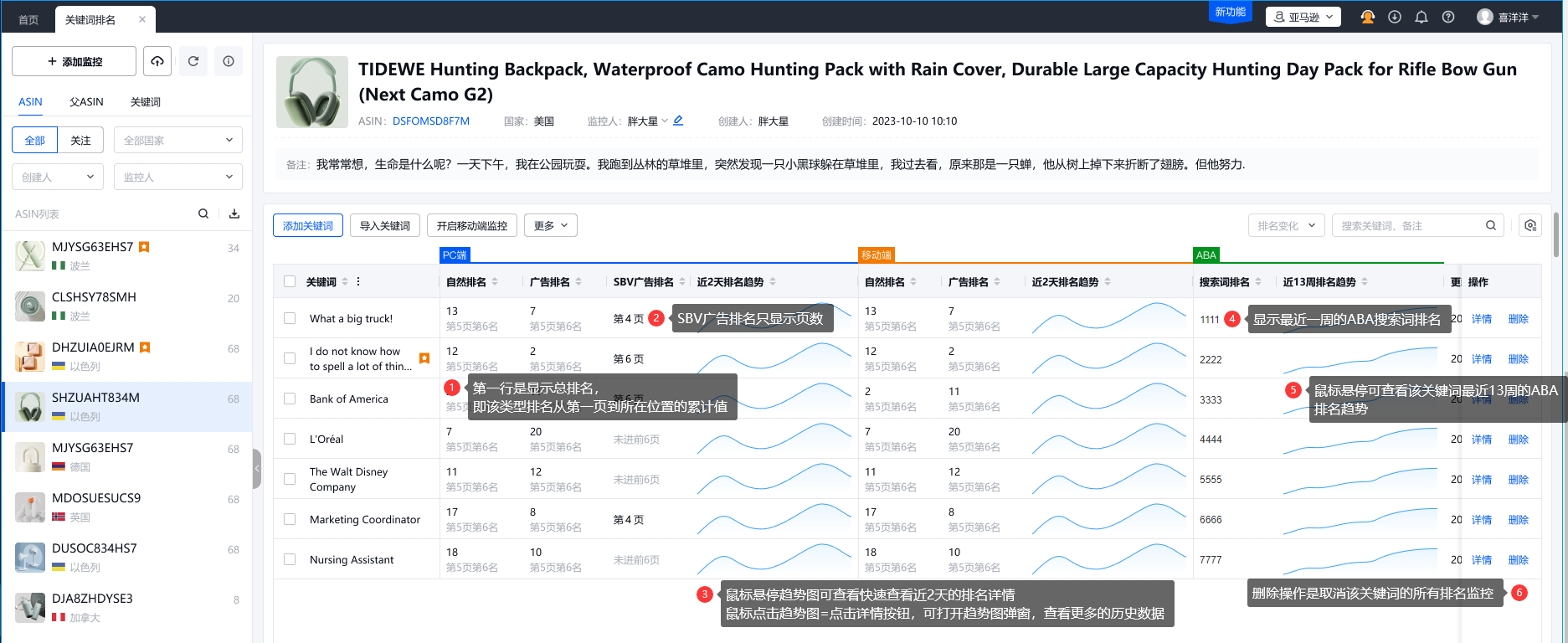Open the 创建人 dropdown
Viewport: 1568px width, 643px height.
pos(58,177)
